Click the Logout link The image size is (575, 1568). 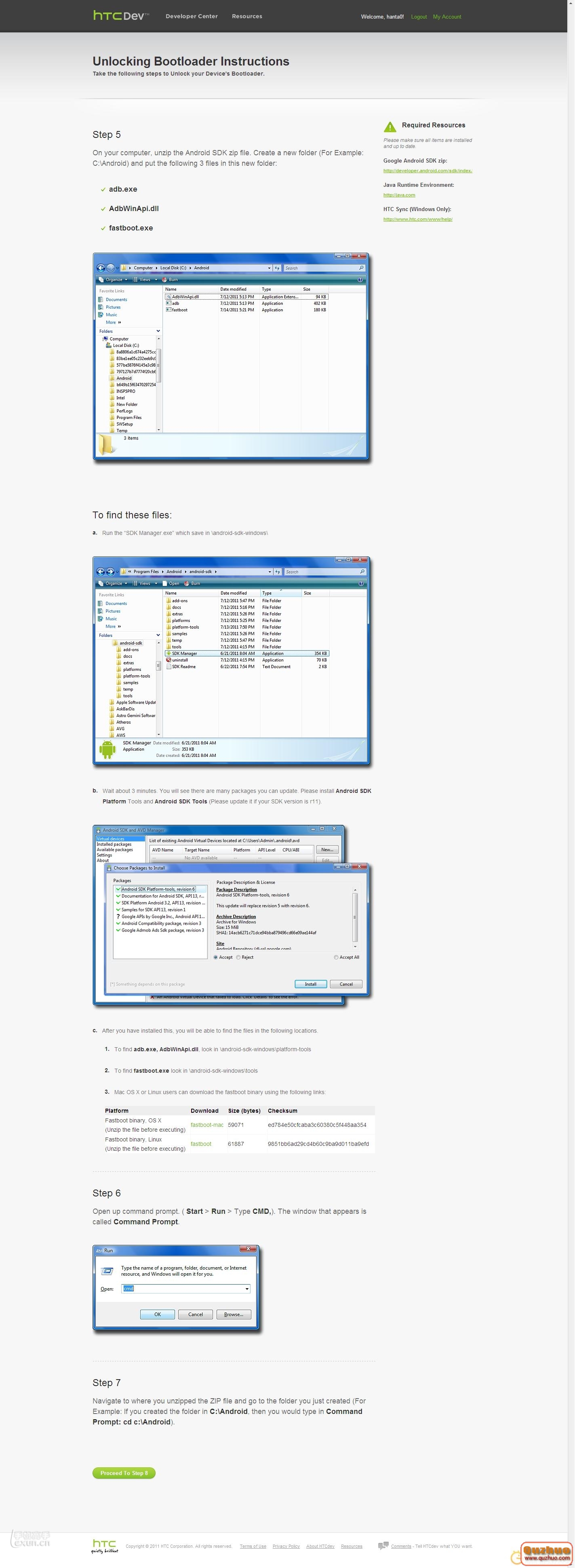pos(419,17)
